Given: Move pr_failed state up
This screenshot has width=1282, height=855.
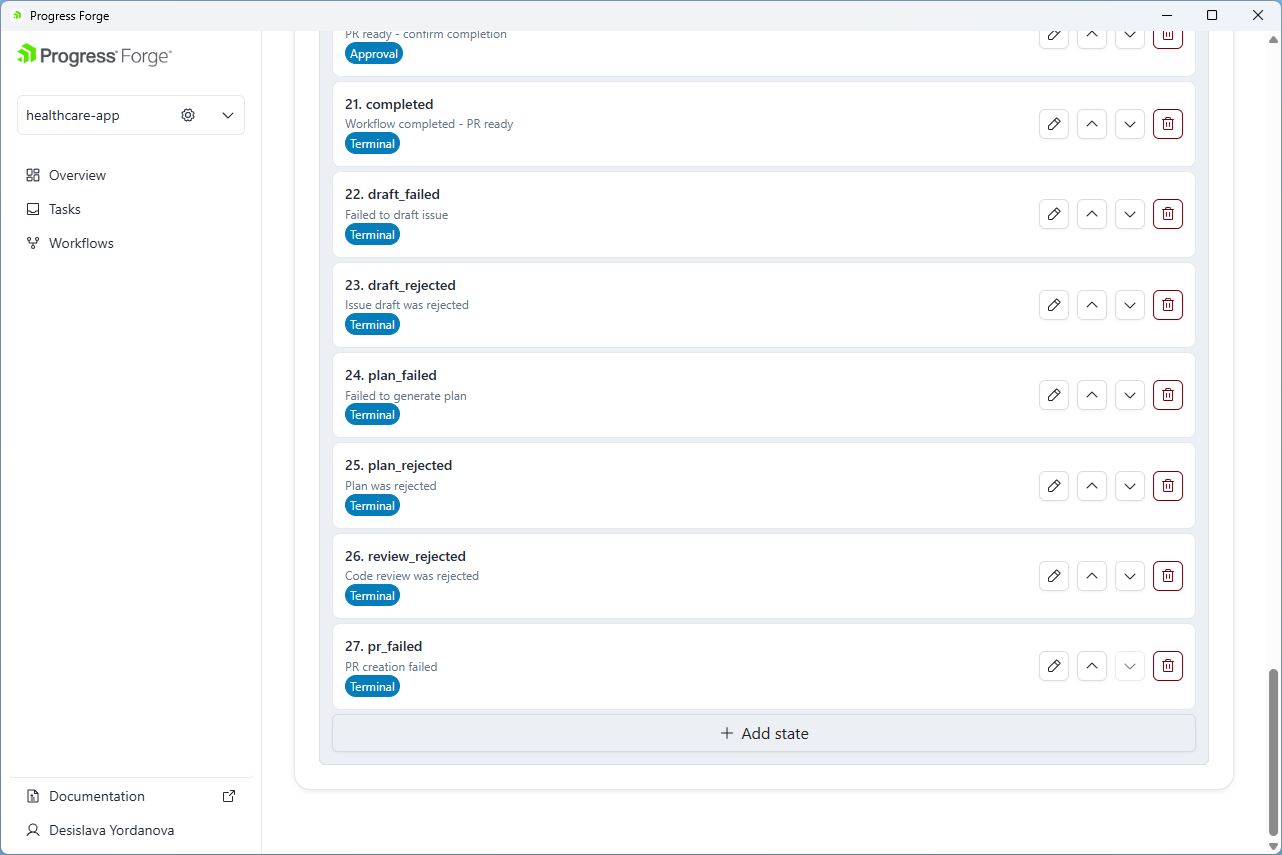Looking at the screenshot, I should click(1092, 666).
